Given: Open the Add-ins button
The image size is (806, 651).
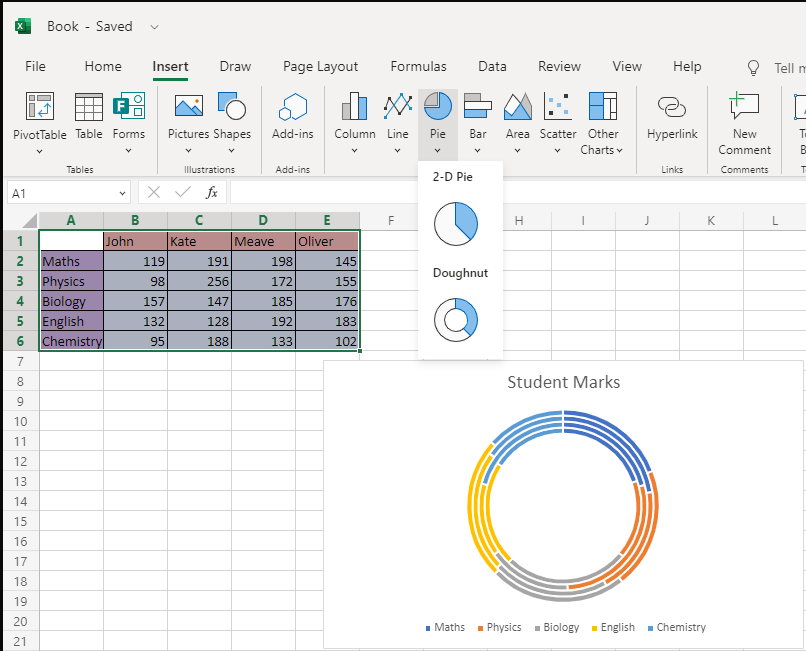Looking at the screenshot, I should pyautogui.click(x=293, y=115).
